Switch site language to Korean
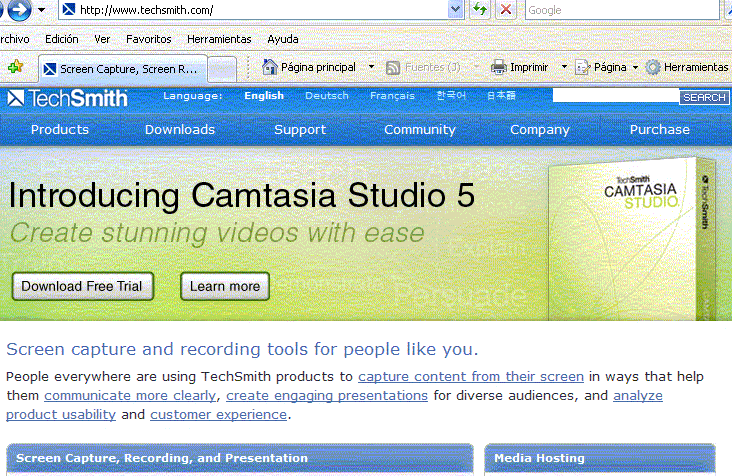 (450, 96)
